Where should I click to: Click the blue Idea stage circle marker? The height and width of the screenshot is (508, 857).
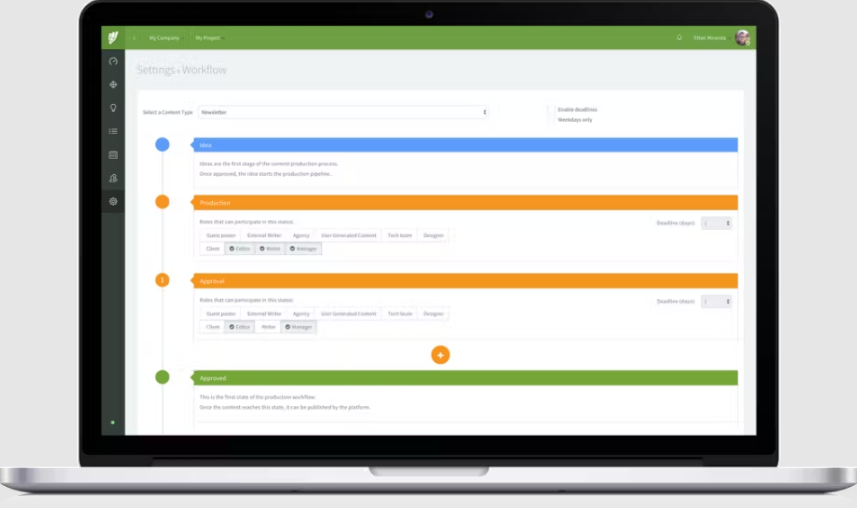(162, 144)
